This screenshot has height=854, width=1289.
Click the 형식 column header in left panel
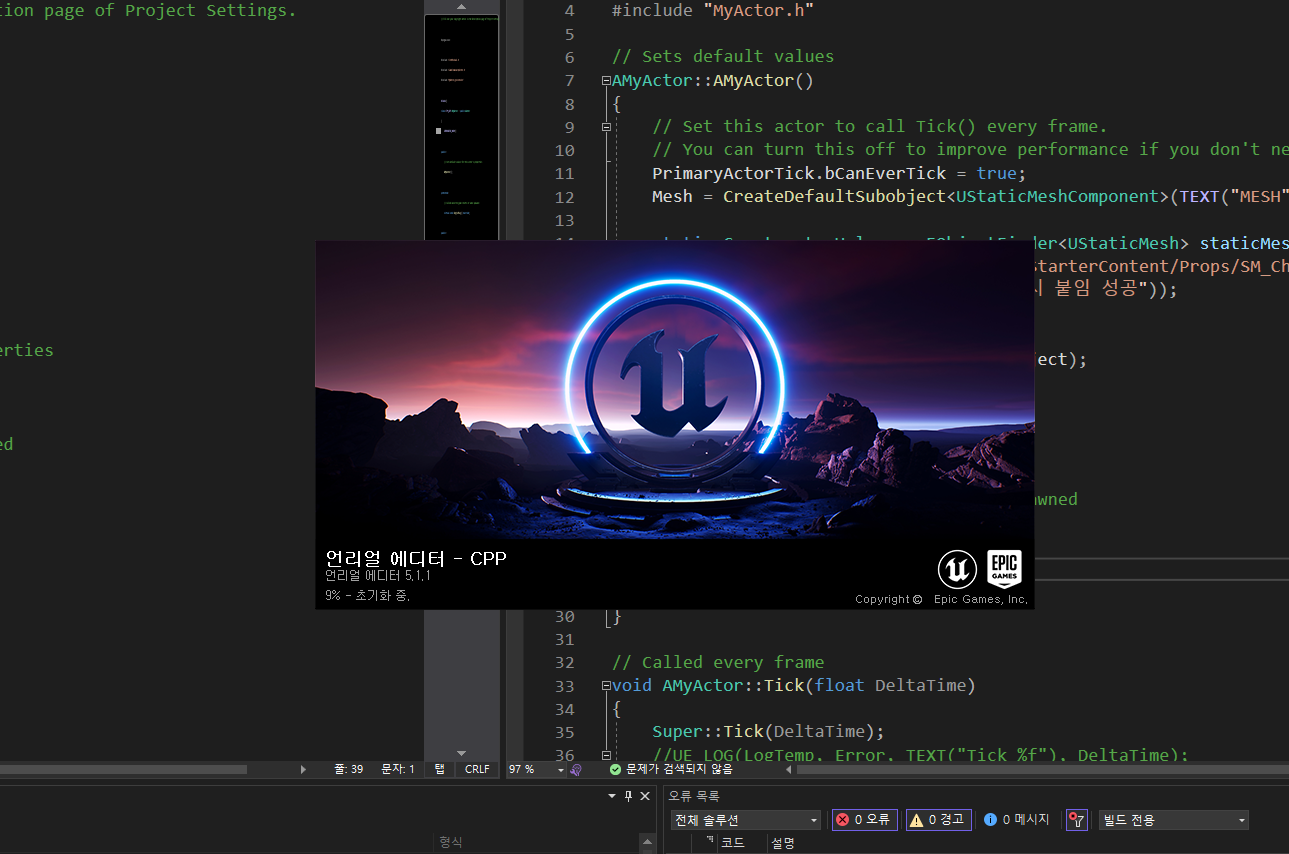click(x=451, y=842)
